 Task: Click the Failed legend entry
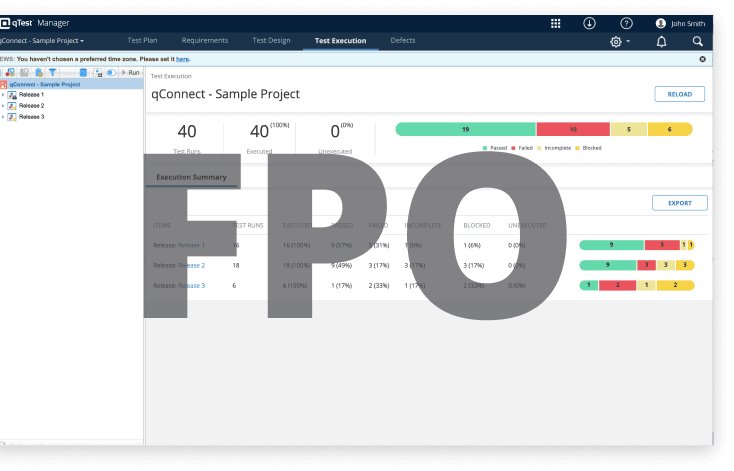pyautogui.click(x=522, y=148)
